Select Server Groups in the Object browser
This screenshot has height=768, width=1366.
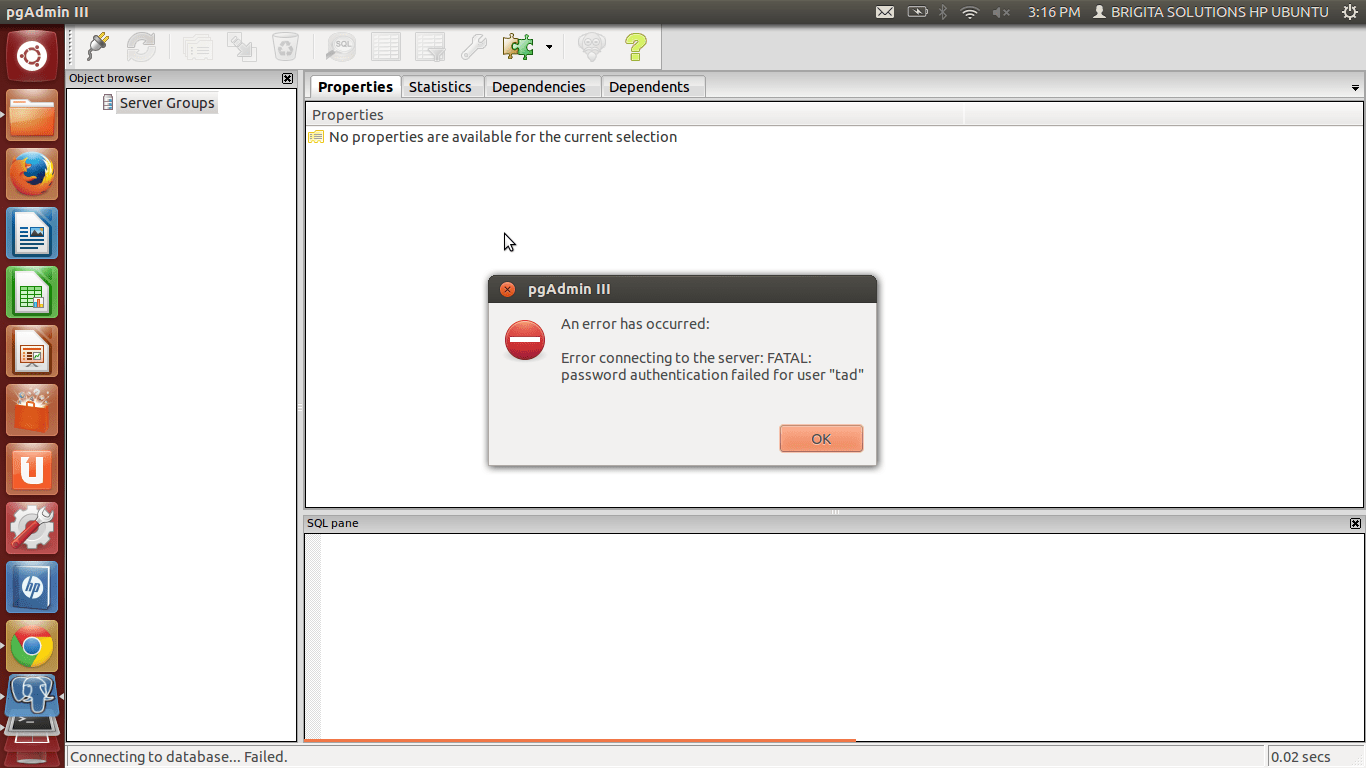pyautogui.click(x=166, y=102)
